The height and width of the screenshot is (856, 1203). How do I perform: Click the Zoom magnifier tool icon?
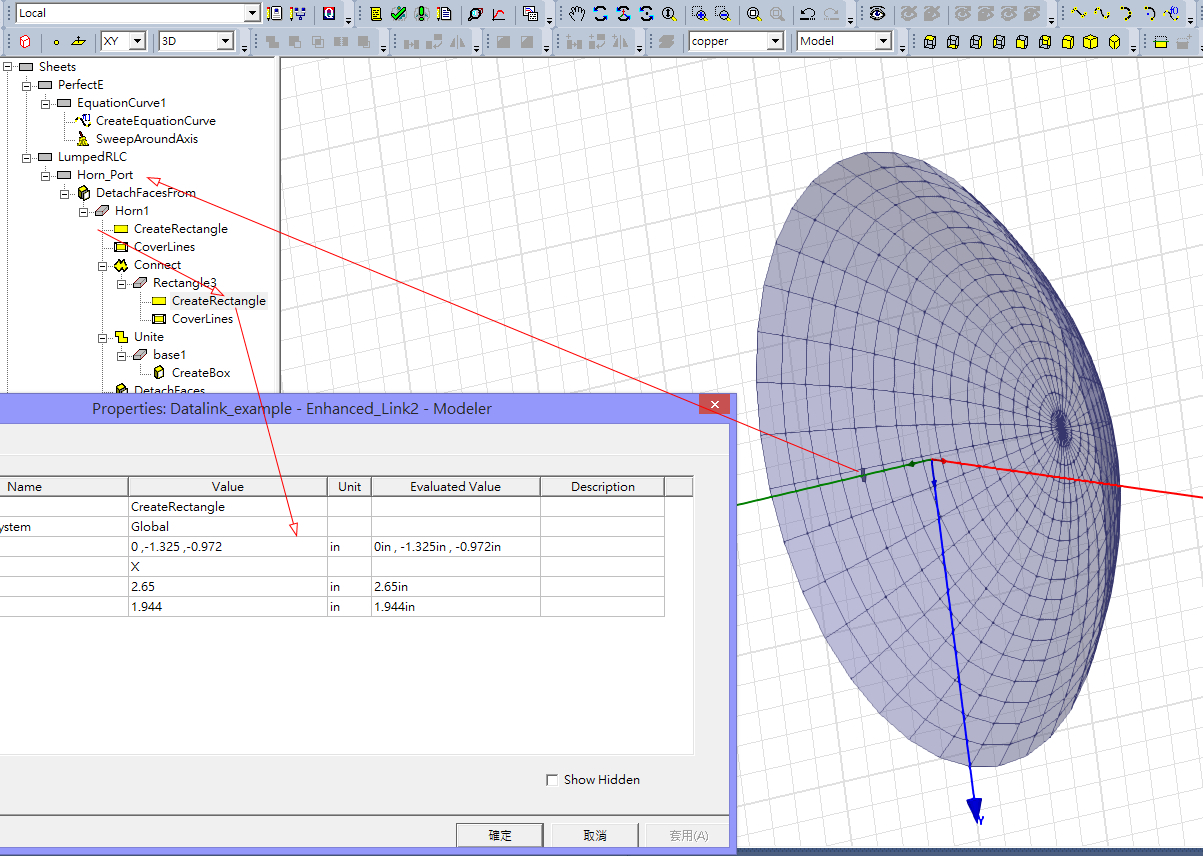coord(669,14)
